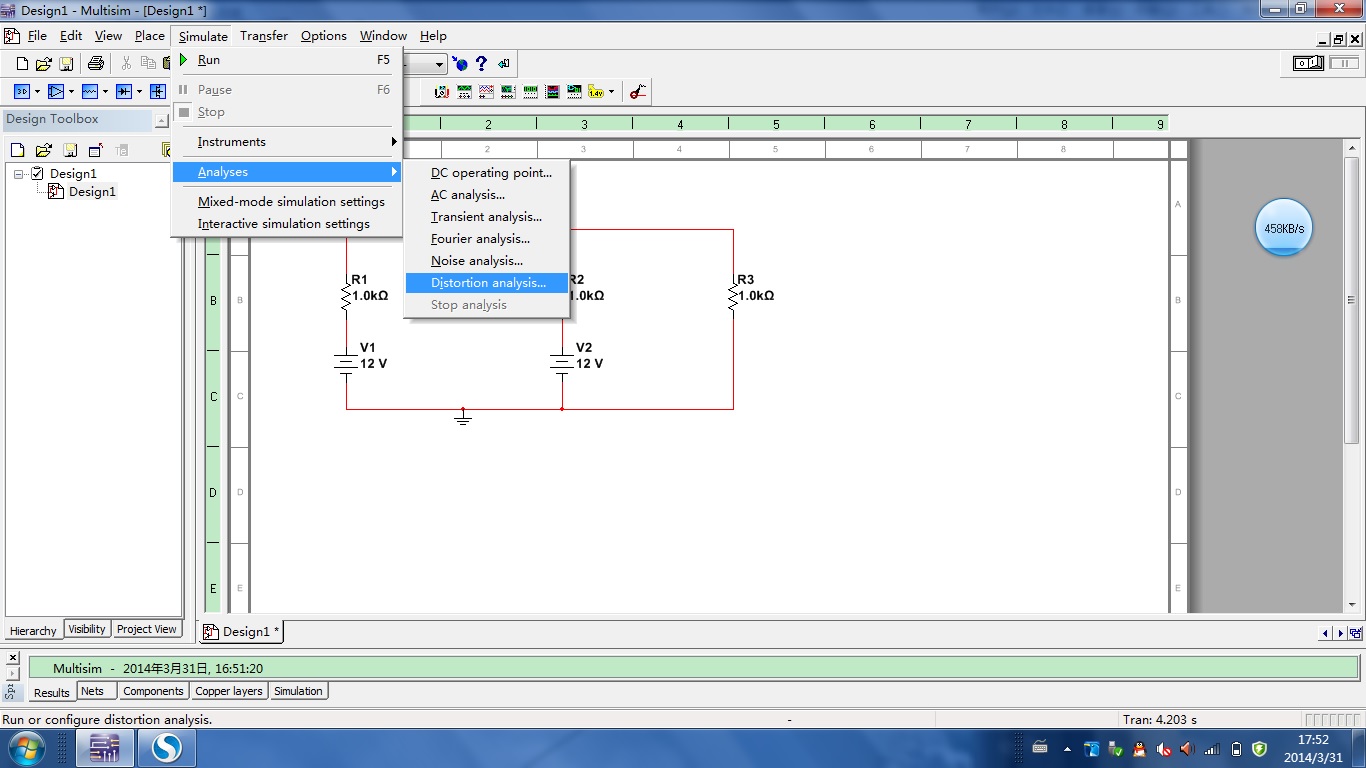
Task: Click the first instrument icon right of Simulate menu
Action: pyautogui.click(x=442, y=92)
